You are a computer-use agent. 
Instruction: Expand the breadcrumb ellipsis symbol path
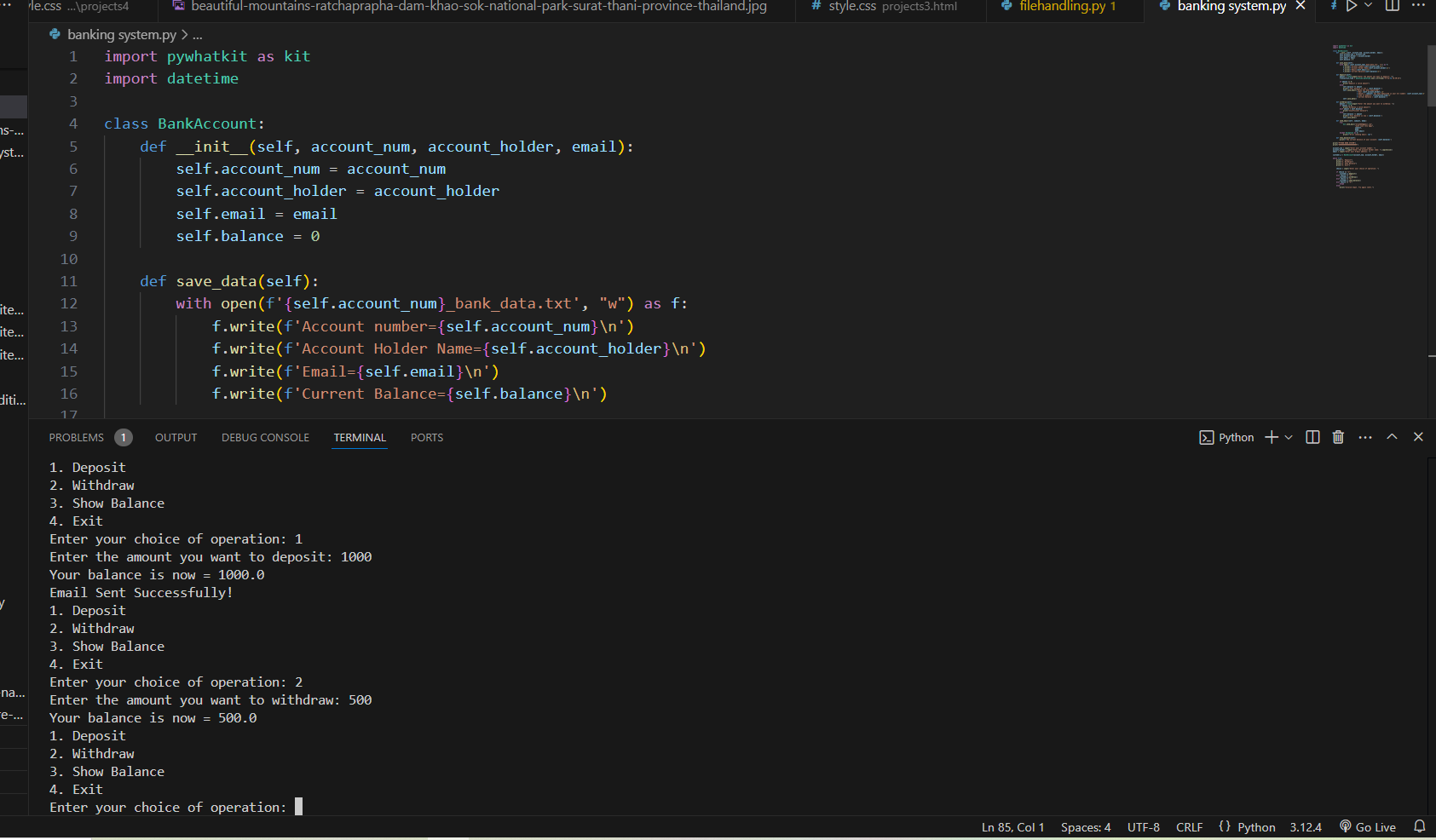(198, 35)
